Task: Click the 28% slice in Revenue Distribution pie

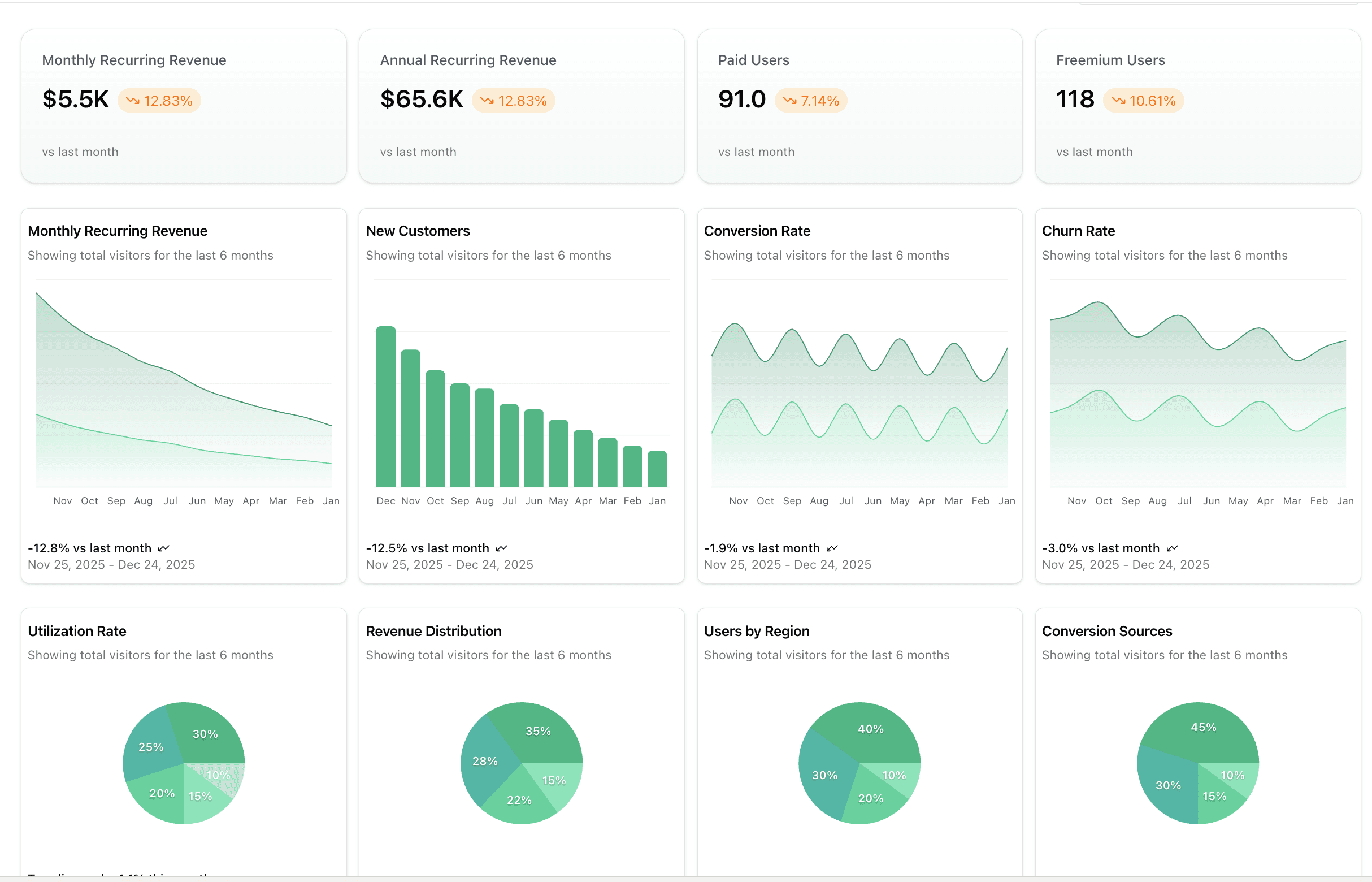Action: click(484, 761)
